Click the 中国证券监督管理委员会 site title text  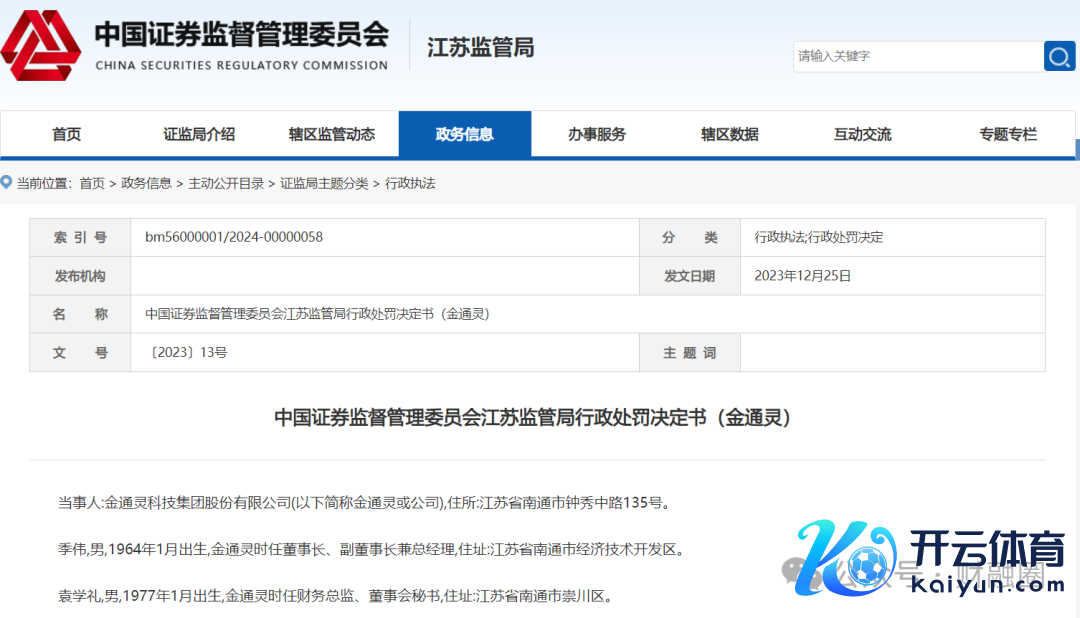241,36
